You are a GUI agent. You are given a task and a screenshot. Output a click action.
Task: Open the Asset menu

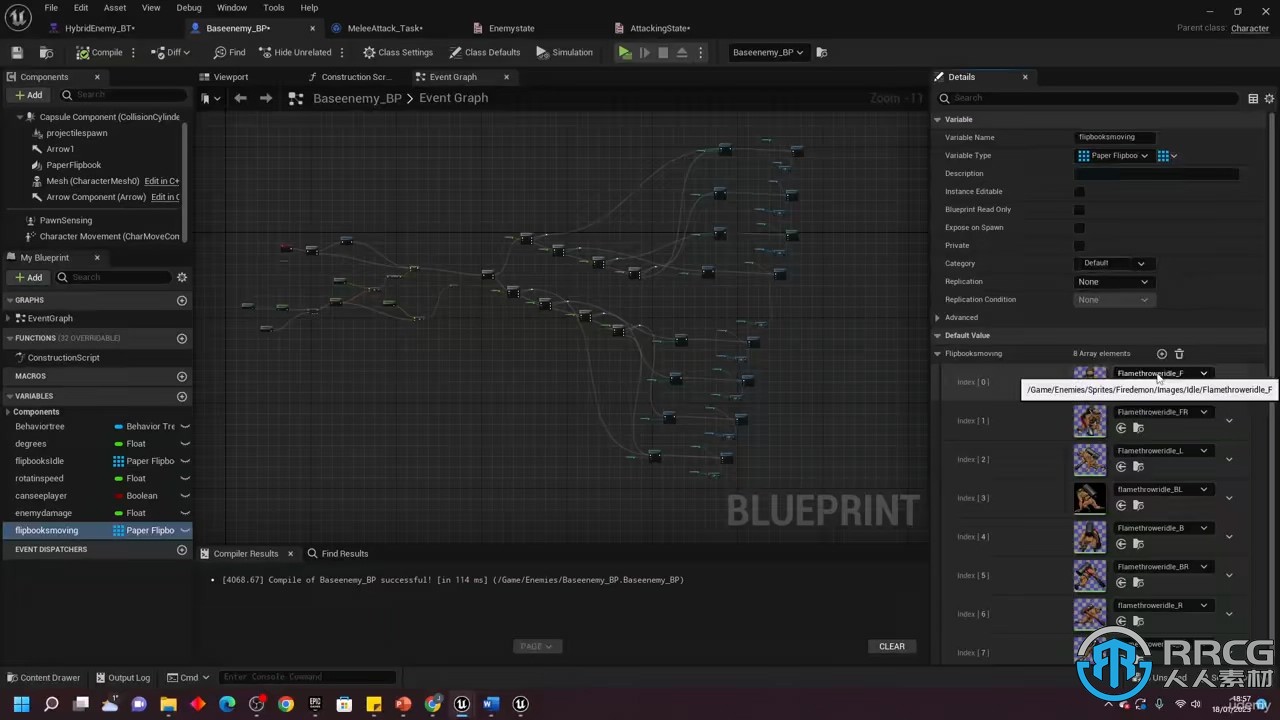tap(115, 7)
